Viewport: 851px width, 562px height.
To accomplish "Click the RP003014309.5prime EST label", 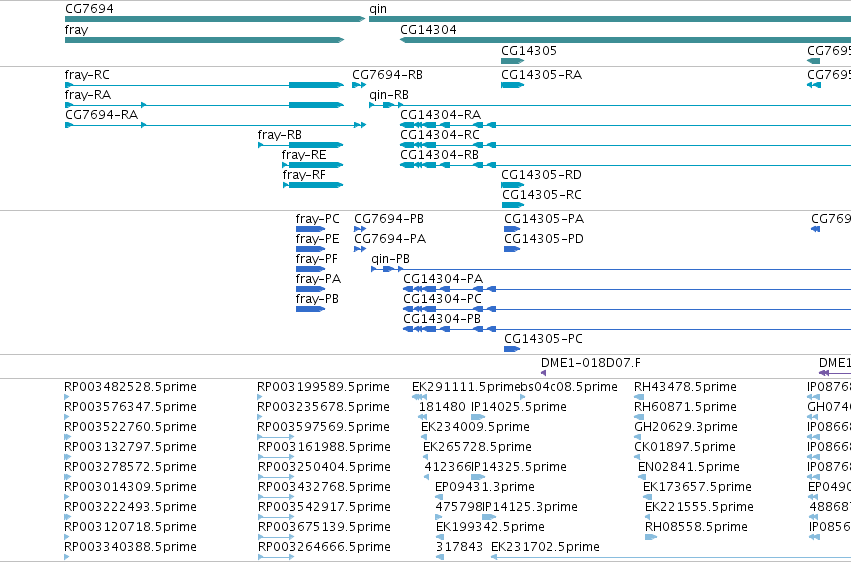I will pyautogui.click(x=130, y=488).
